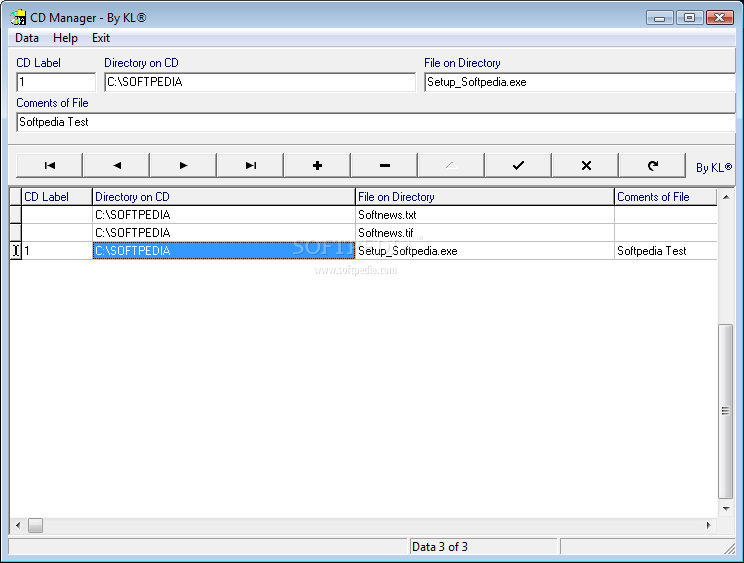
Task: Click the Exit menu item
Action: (x=101, y=38)
